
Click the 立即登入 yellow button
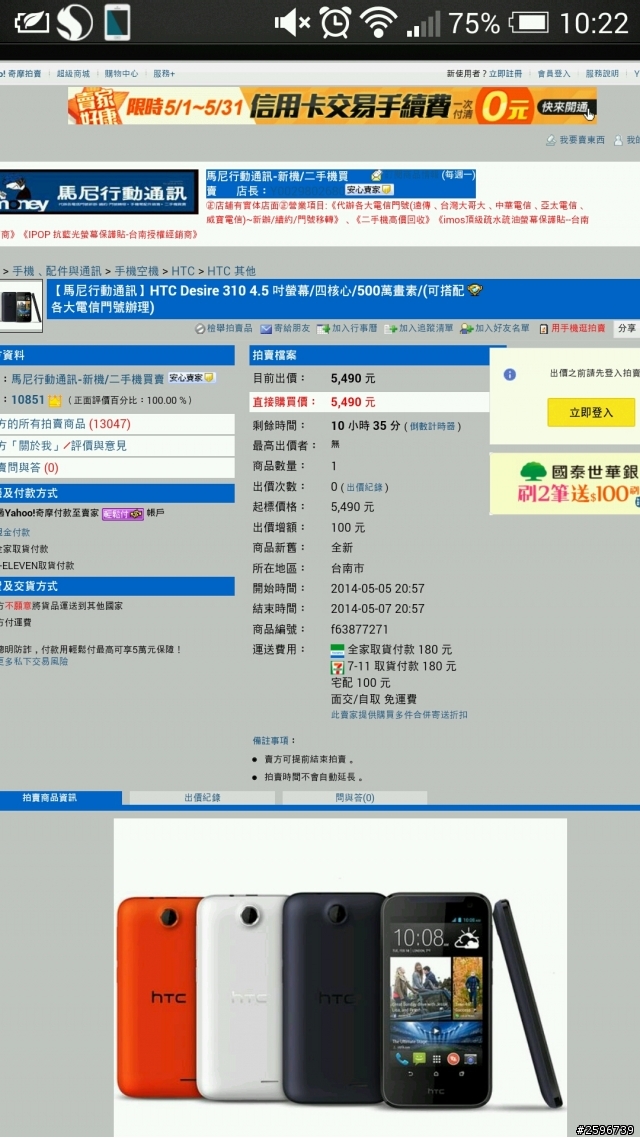(x=591, y=412)
